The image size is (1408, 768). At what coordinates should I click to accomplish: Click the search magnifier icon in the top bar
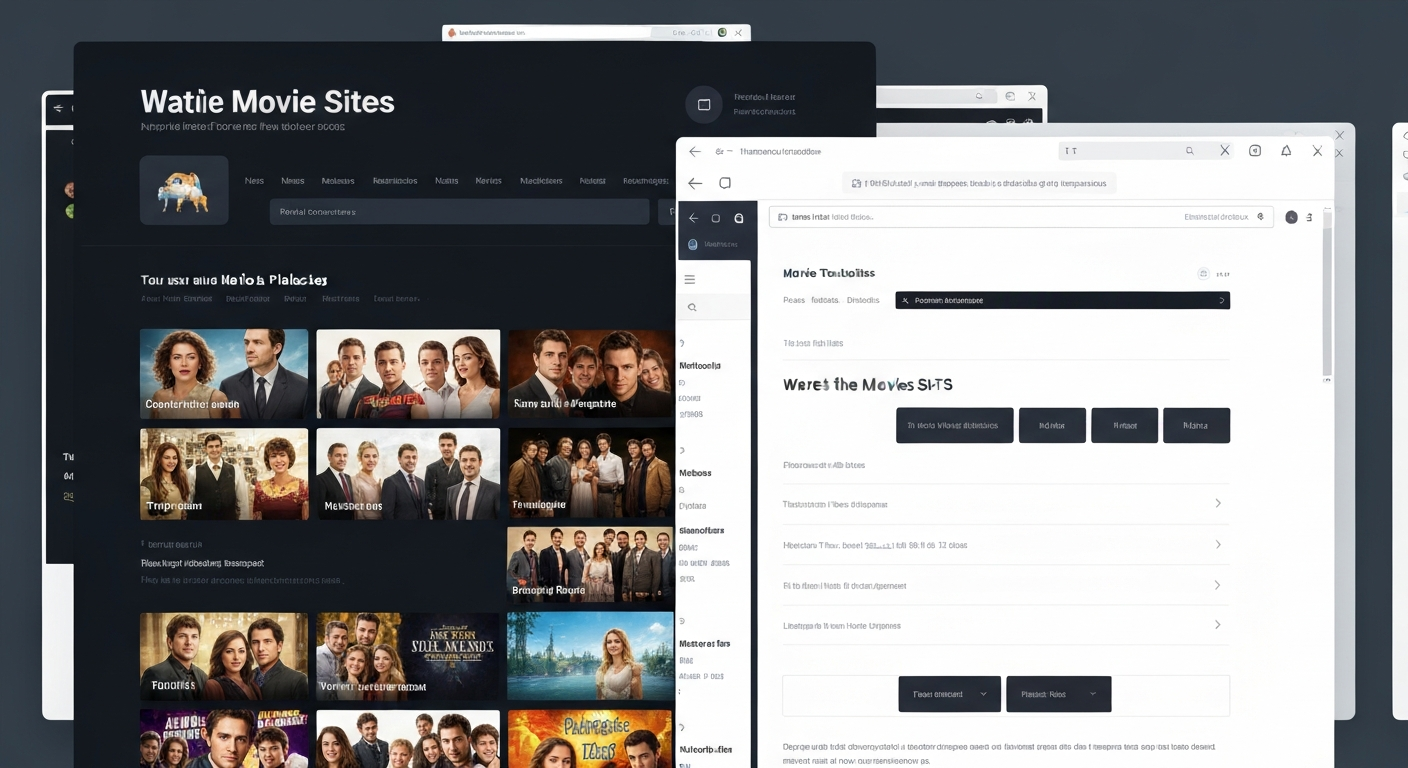click(x=1189, y=150)
